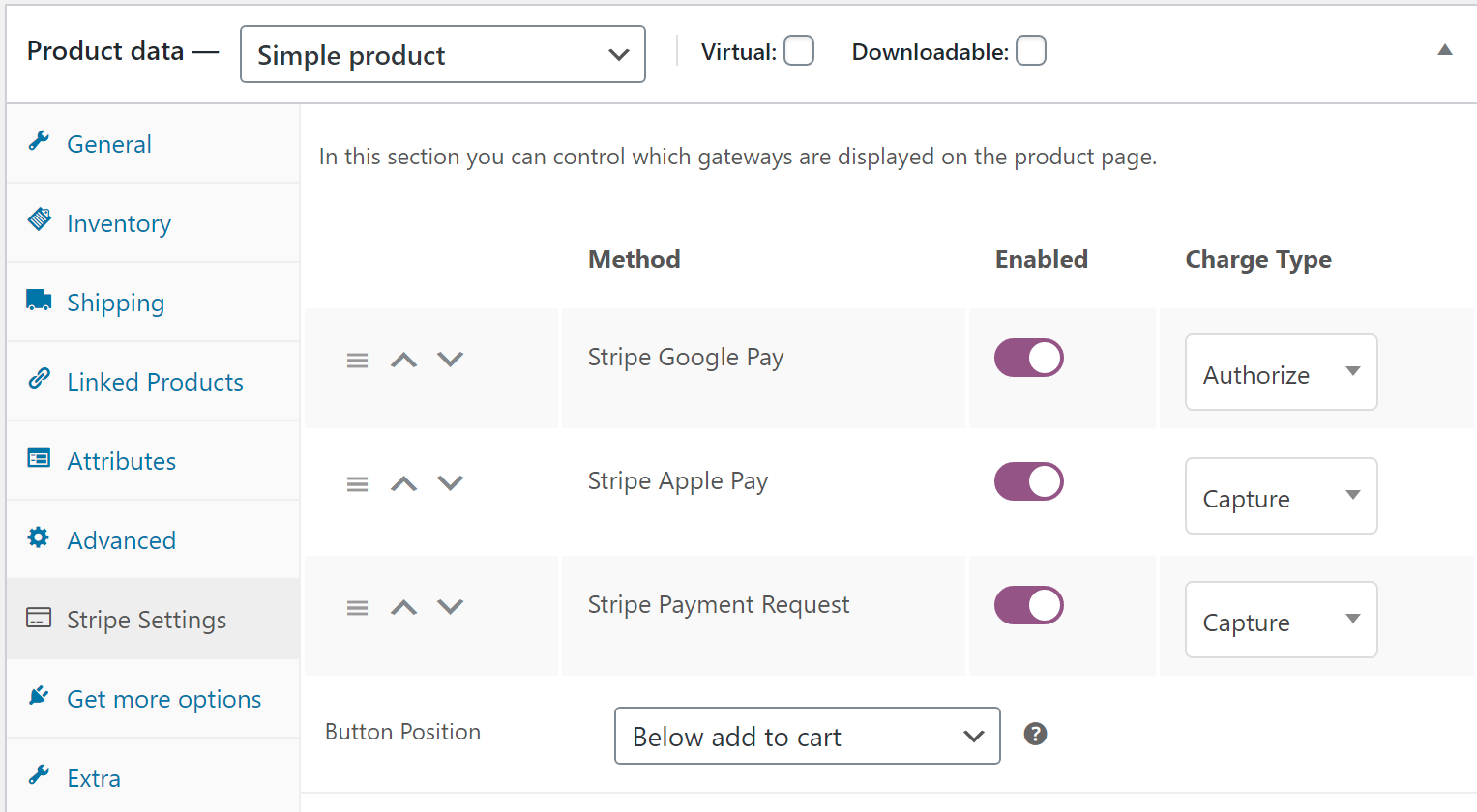Click the drag handle for Stripe Google Pay
Viewport: 1477px width, 812px height.
point(357,361)
